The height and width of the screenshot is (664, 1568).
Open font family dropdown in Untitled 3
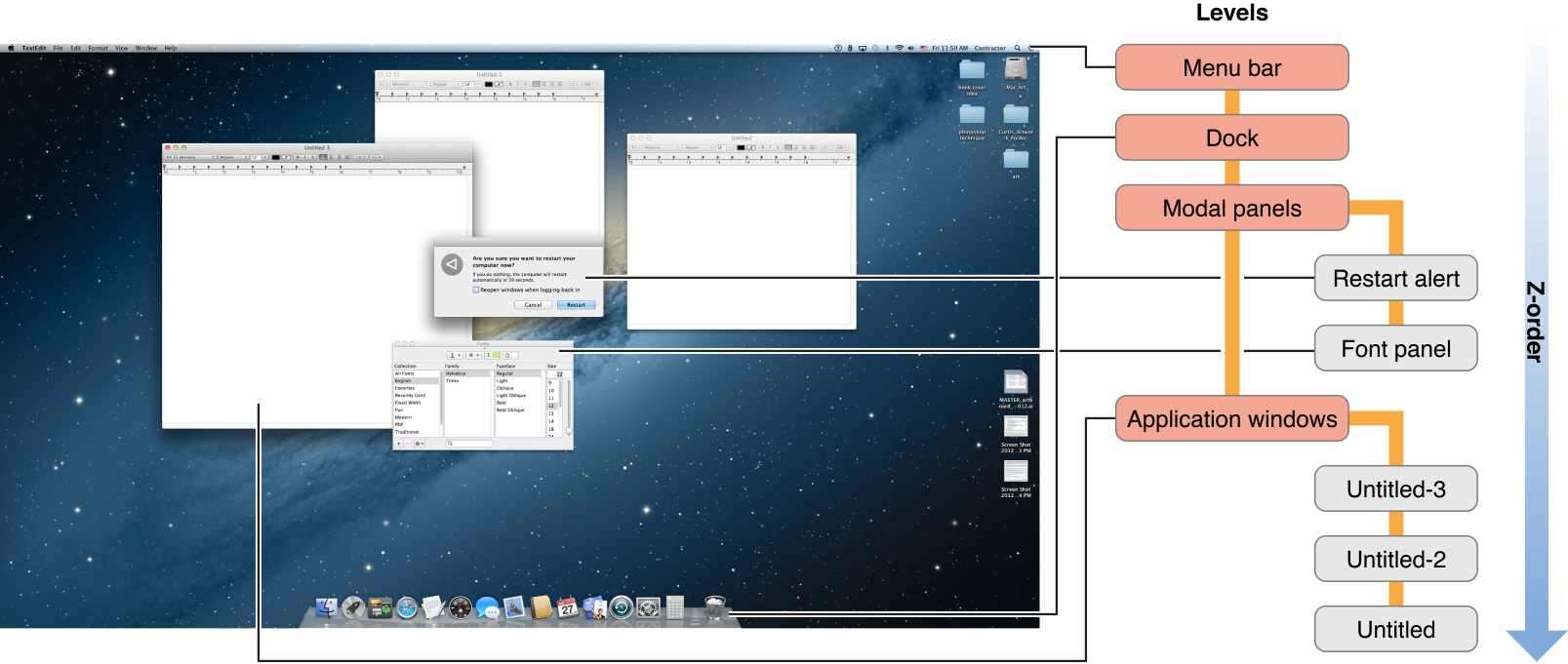coord(195,157)
